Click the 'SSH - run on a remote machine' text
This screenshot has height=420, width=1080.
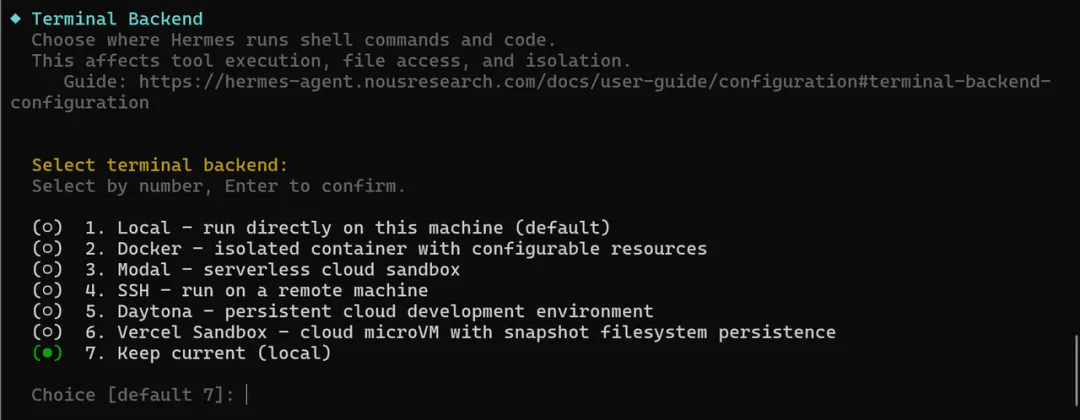pyautogui.click(x=256, y=291)
